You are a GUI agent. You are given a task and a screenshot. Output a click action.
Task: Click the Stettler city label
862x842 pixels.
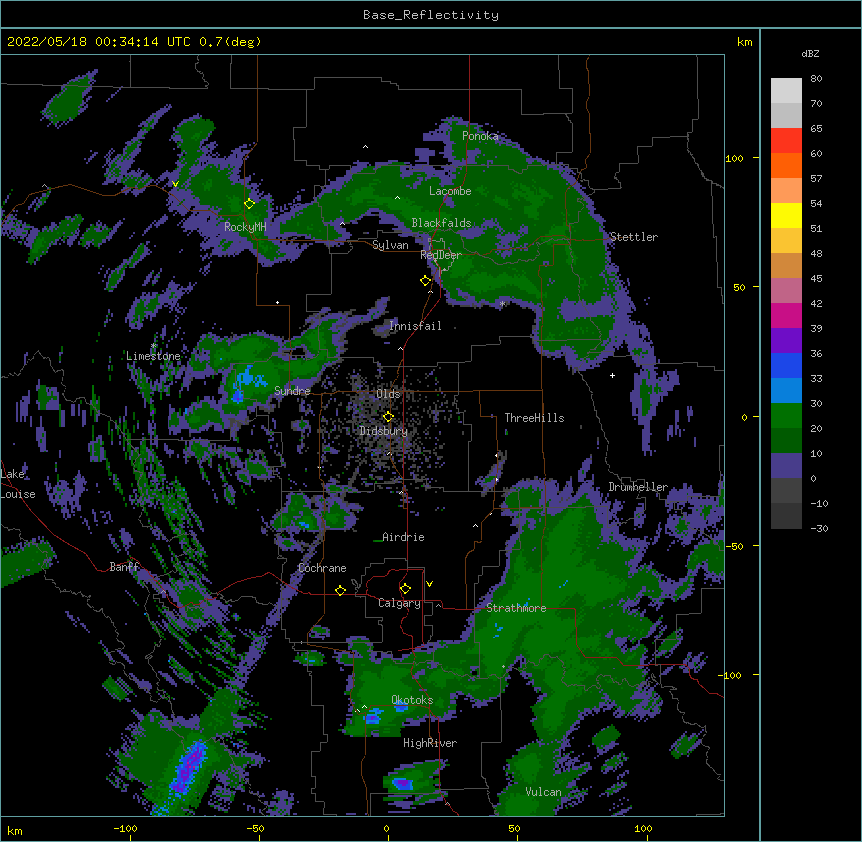(x=634, y=237)
